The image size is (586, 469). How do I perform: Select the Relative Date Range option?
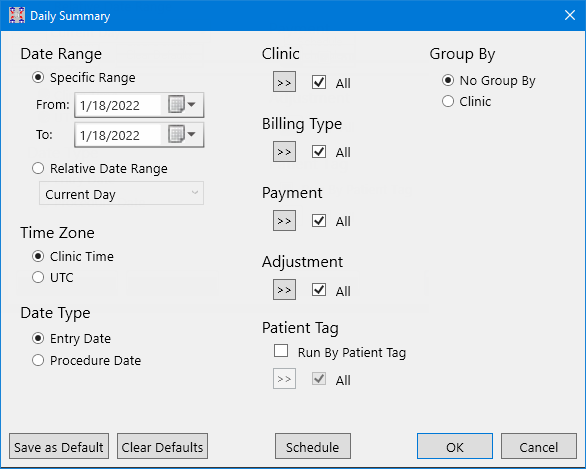pos(38,168)
